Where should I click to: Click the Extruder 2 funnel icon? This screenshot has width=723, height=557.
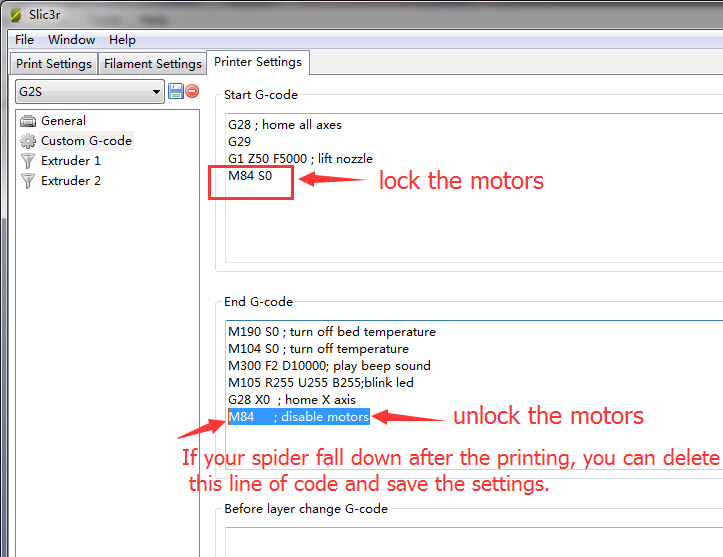pyautogui.click(x=28, y=181)
